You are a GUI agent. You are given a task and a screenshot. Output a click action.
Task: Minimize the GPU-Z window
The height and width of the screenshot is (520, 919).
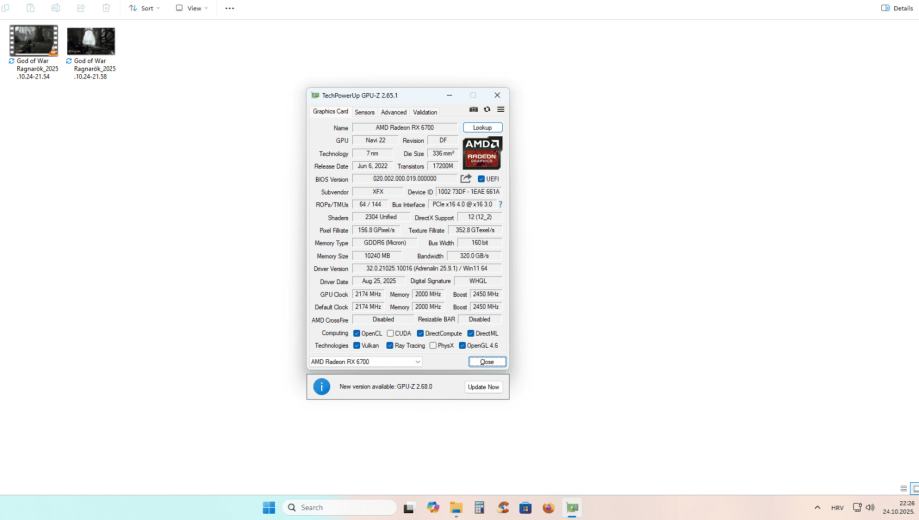coord(450,95)
